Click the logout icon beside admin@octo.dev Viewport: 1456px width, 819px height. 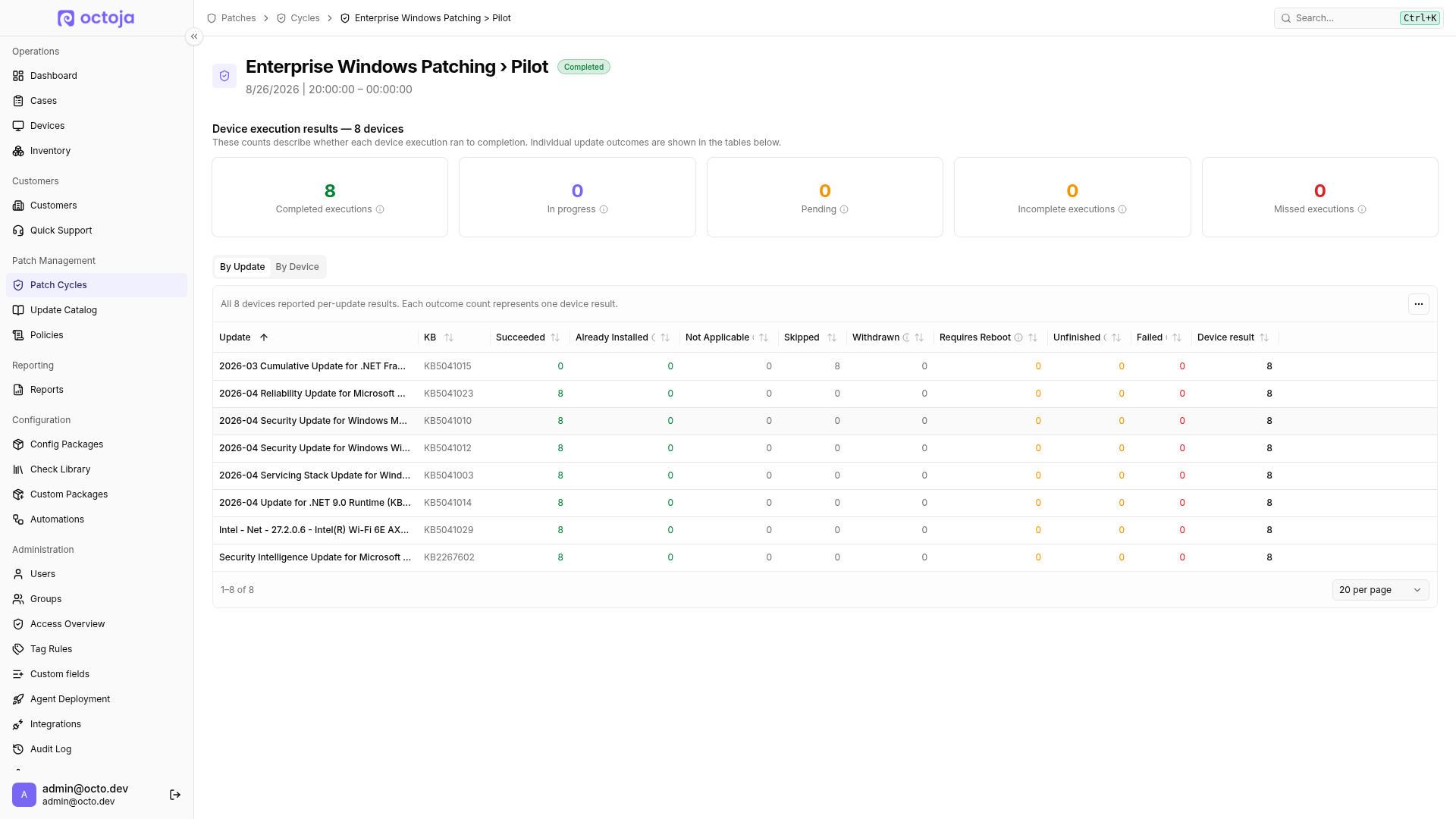175,795
